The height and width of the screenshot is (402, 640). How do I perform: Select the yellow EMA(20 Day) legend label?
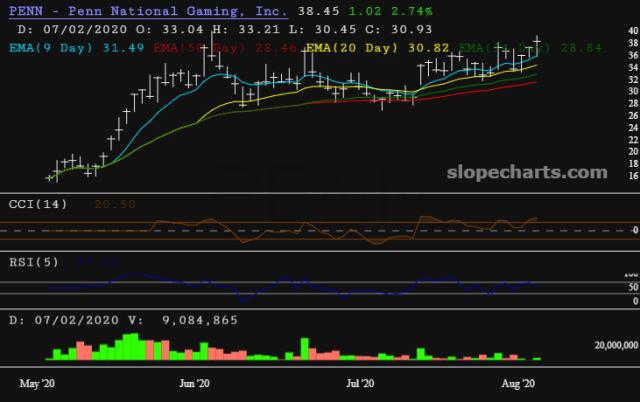point(353,47)
